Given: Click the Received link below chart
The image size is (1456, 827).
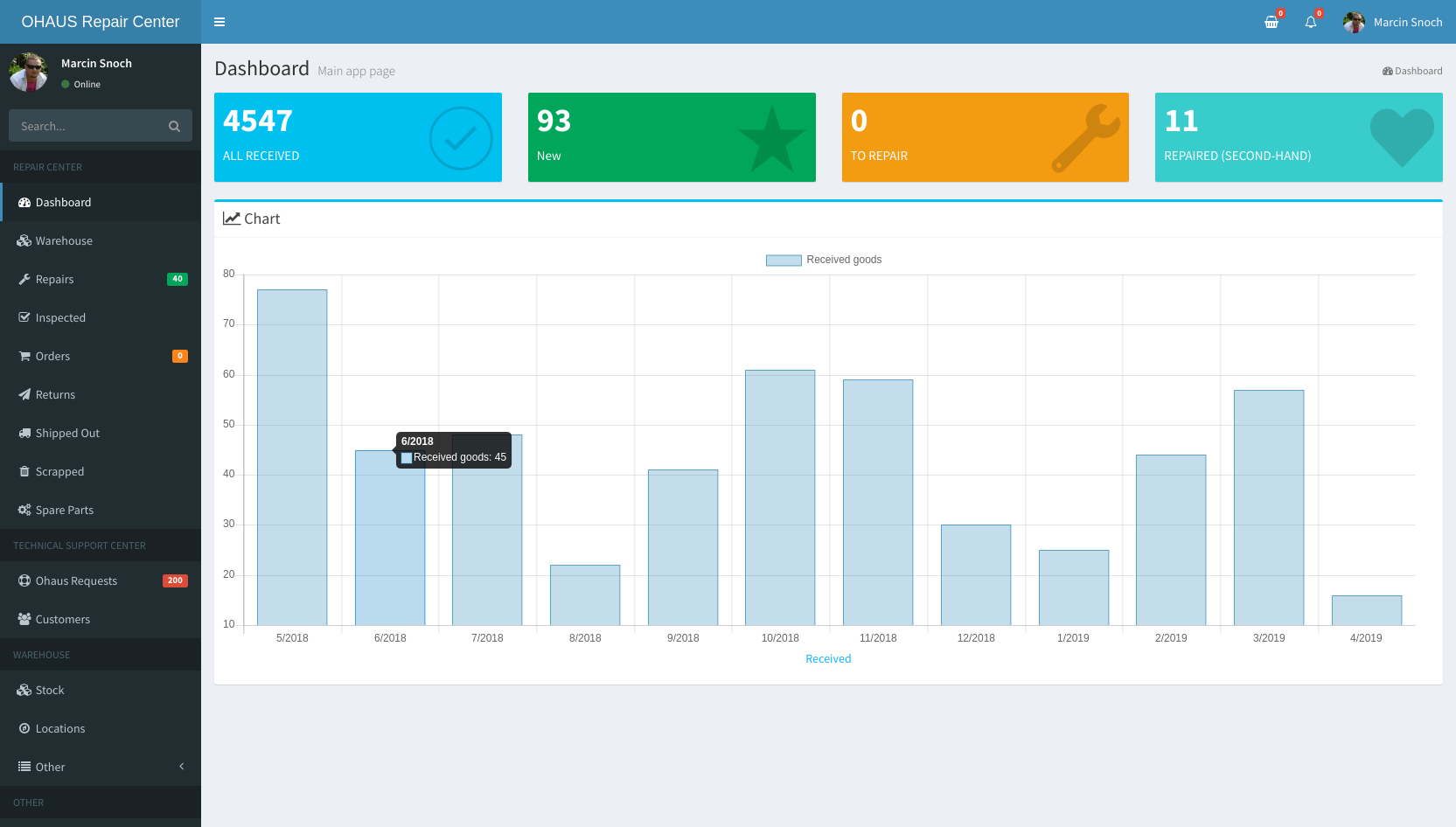Looking at the screenshot, I should pyautogui.click(x=827, y=659).
